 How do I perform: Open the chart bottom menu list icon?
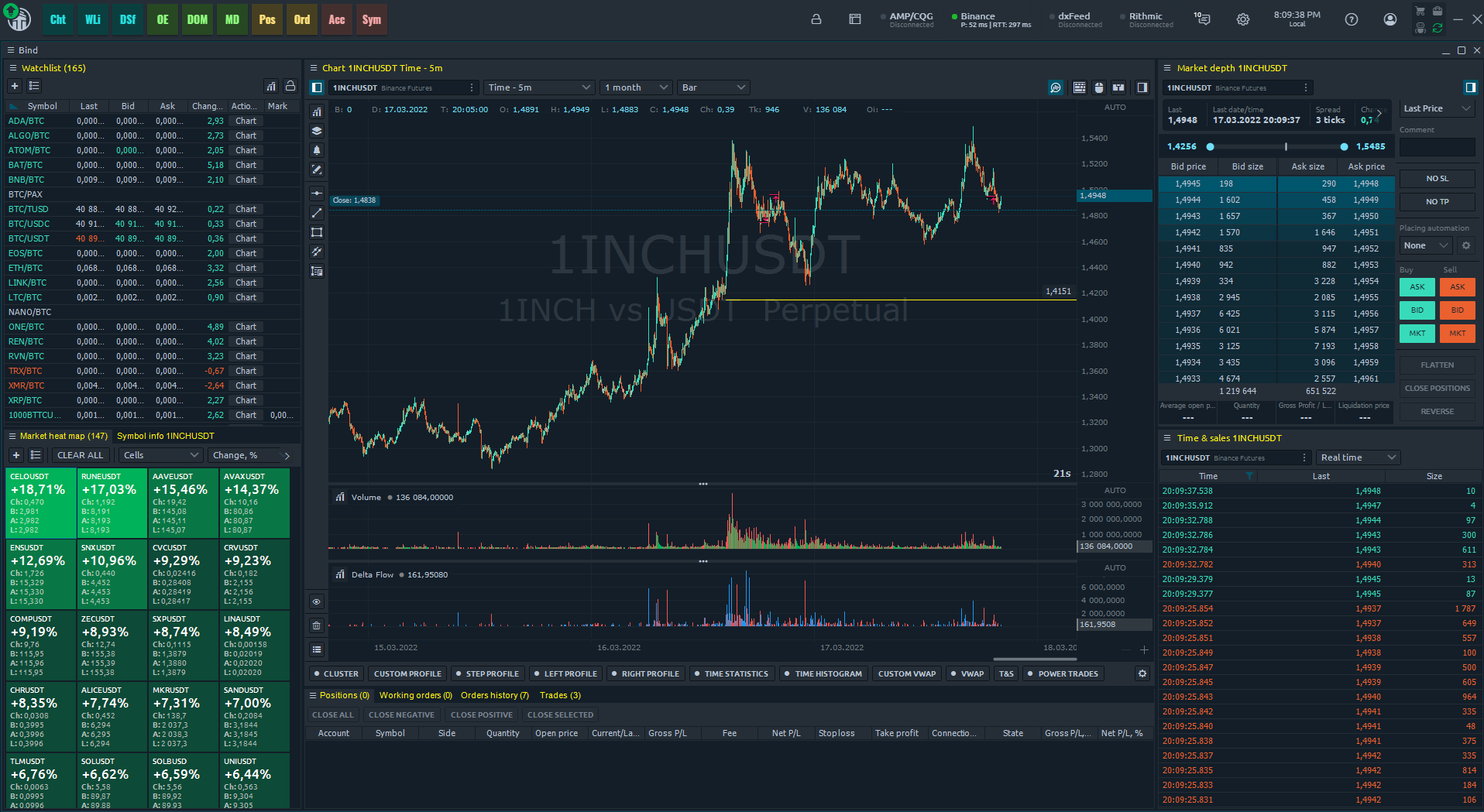(317, 649)
